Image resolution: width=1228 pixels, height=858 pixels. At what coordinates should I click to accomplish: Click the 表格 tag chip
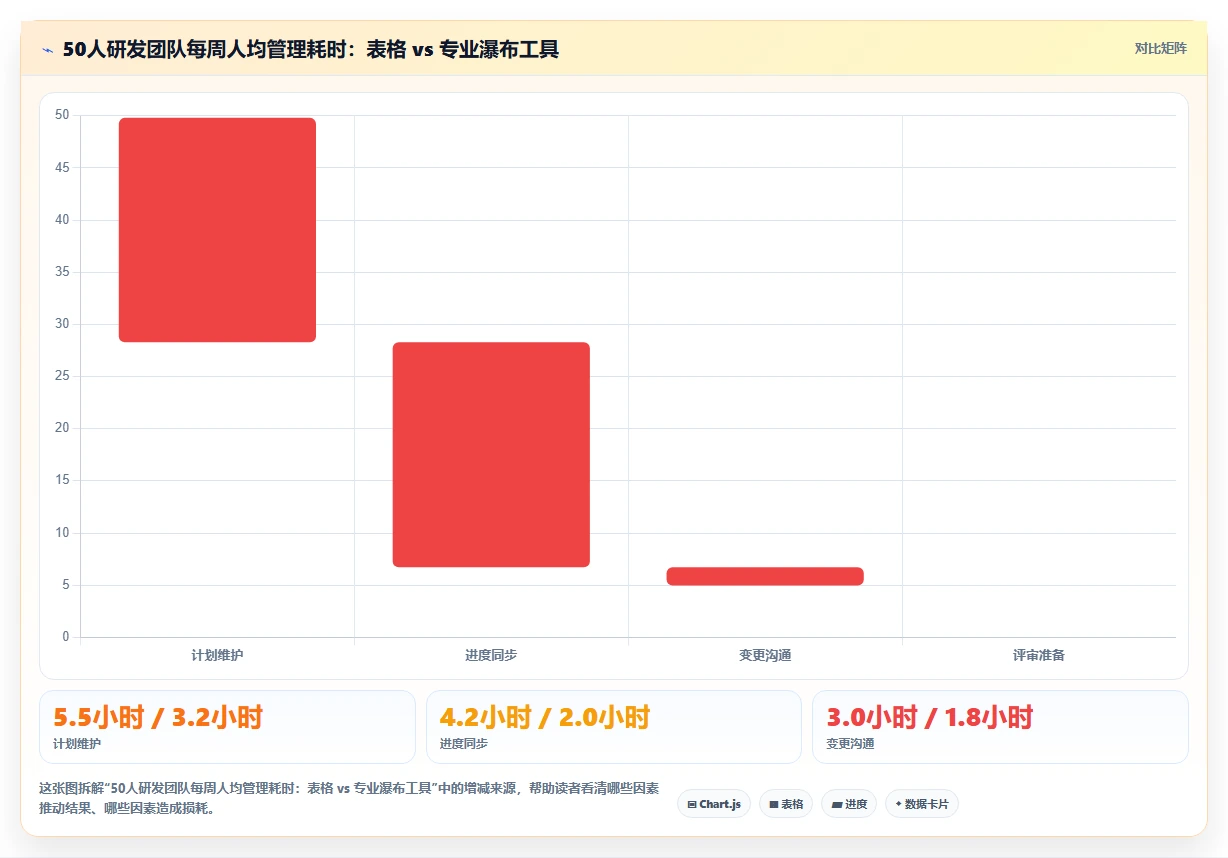point(786,804)
